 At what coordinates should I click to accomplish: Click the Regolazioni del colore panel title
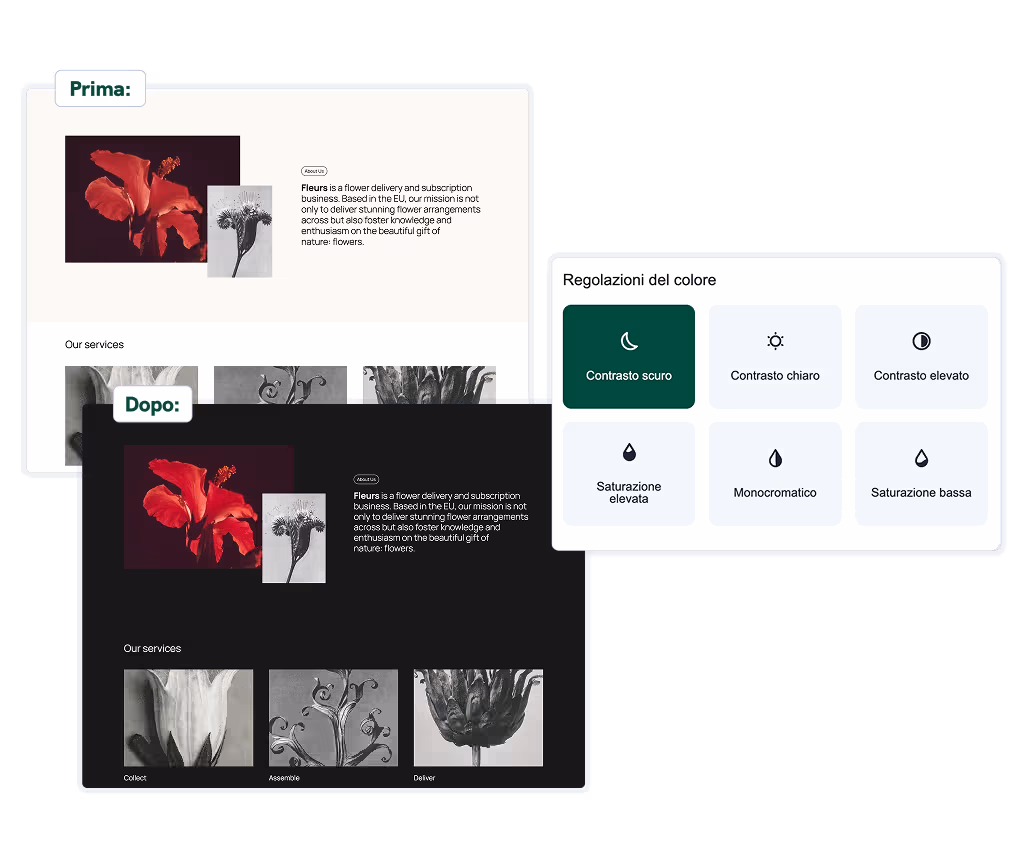pyautogui.click(x=639, y=280)
